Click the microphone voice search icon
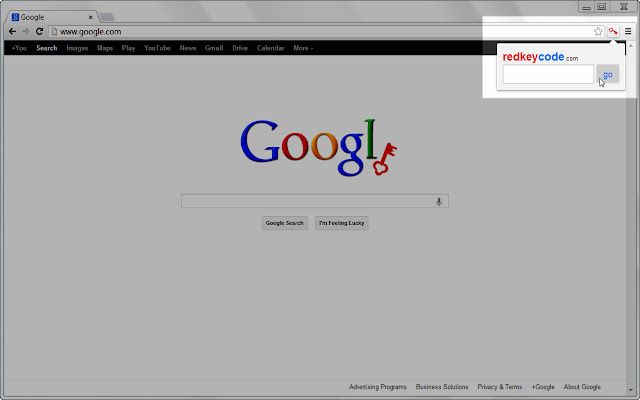The height and width of the screenshot is (400, 640). [x=439, y=201]
